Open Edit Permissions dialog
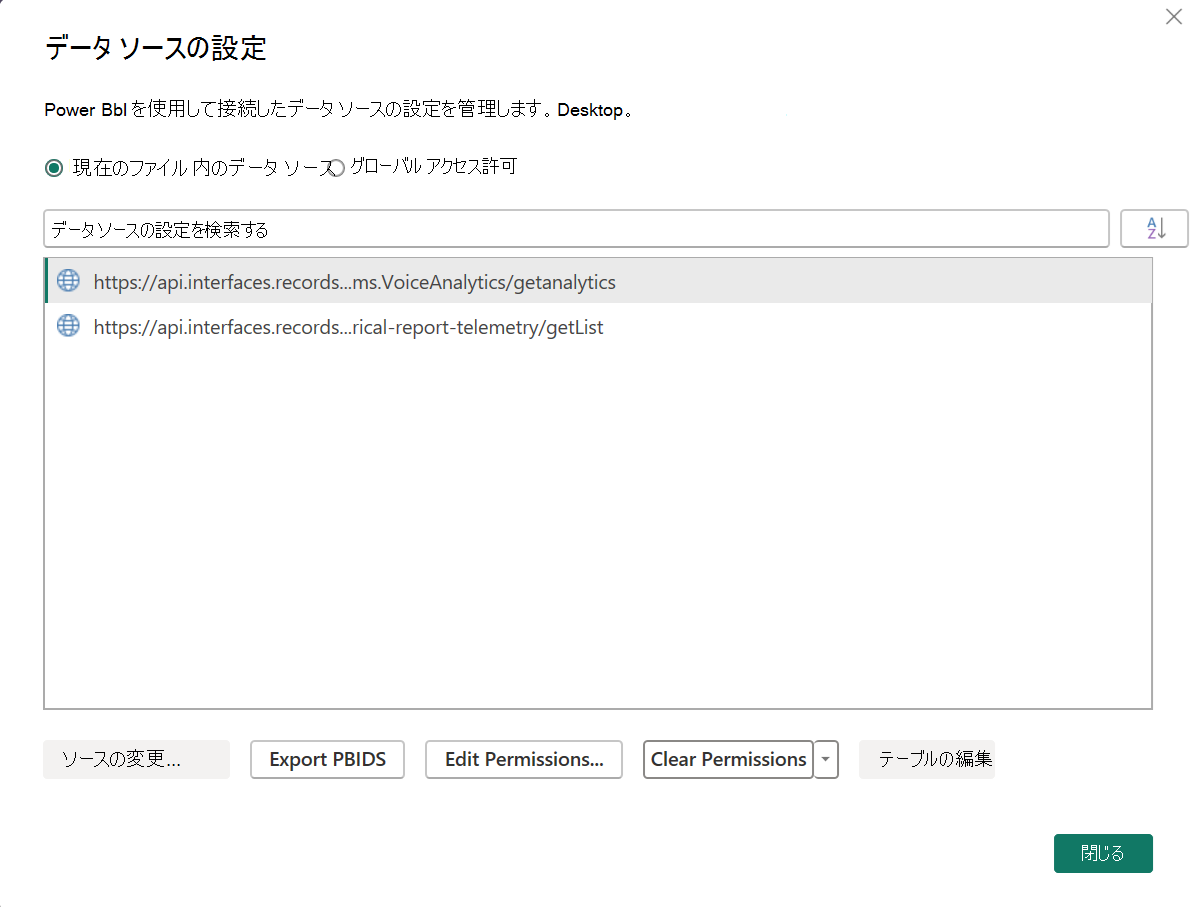This screenshot has height=907, width=1193. 523,760
